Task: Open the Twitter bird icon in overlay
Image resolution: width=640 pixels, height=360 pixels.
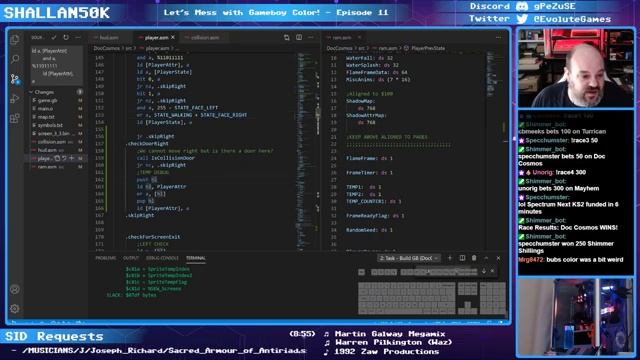Action: tap(522, 19)
